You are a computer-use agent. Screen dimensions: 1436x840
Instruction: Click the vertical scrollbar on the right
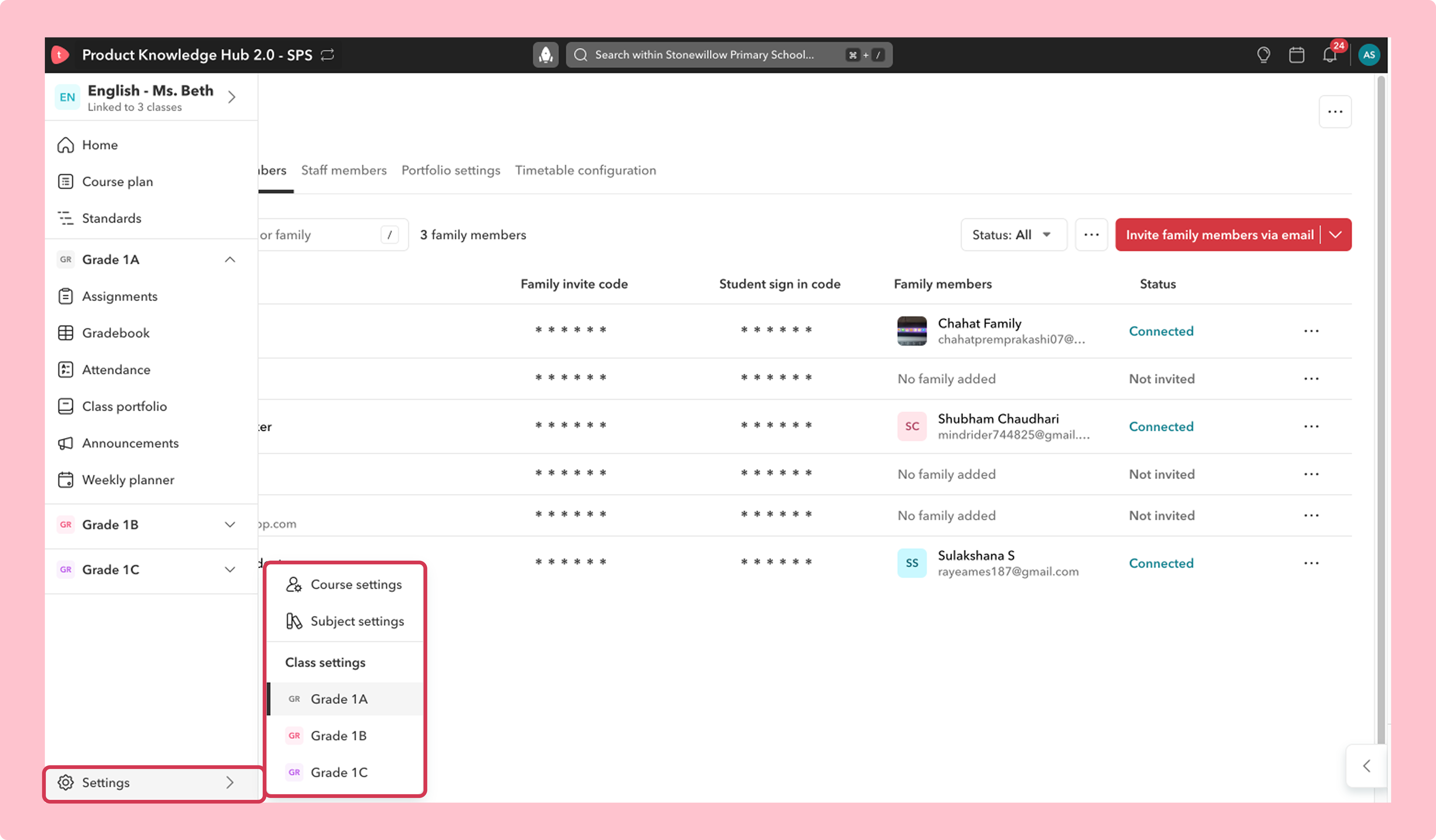pyautogui.click(x=1381, y=410)
